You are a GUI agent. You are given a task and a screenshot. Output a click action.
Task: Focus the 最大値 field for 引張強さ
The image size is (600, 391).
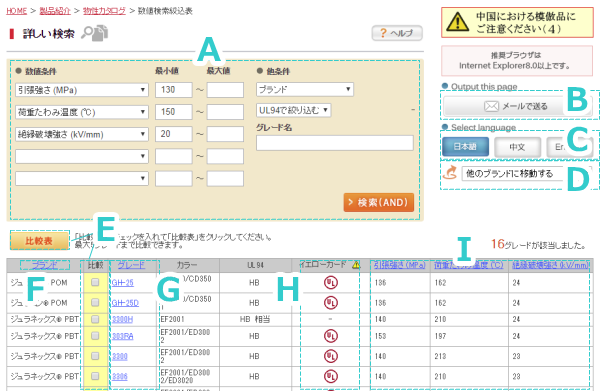(225, 90)
